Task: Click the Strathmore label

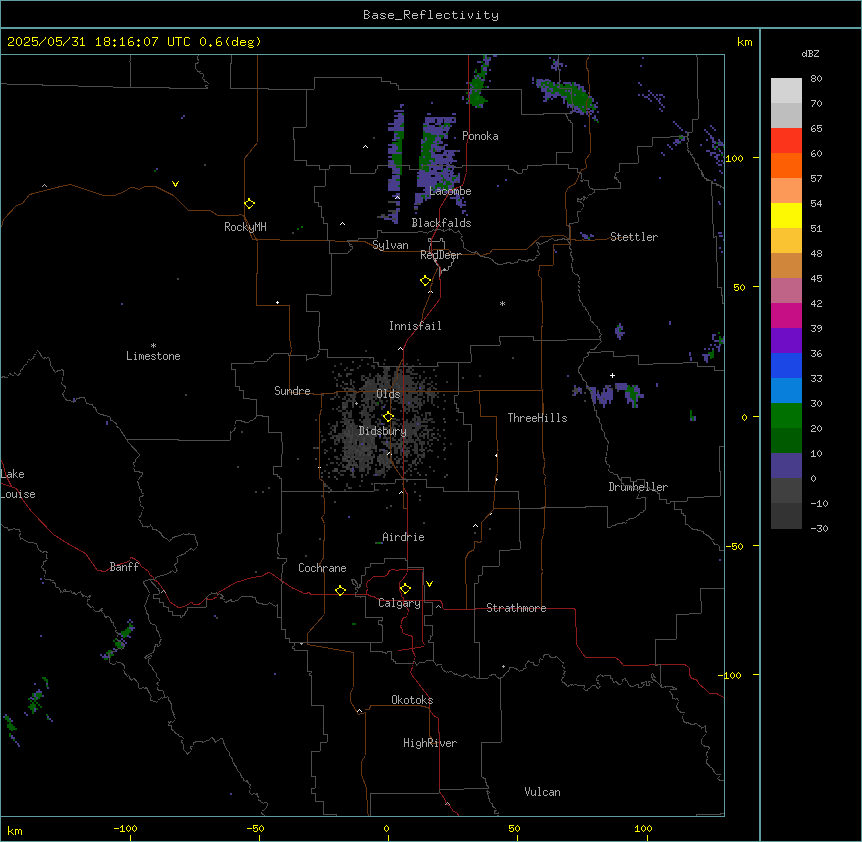Action: tap(516, 608)
